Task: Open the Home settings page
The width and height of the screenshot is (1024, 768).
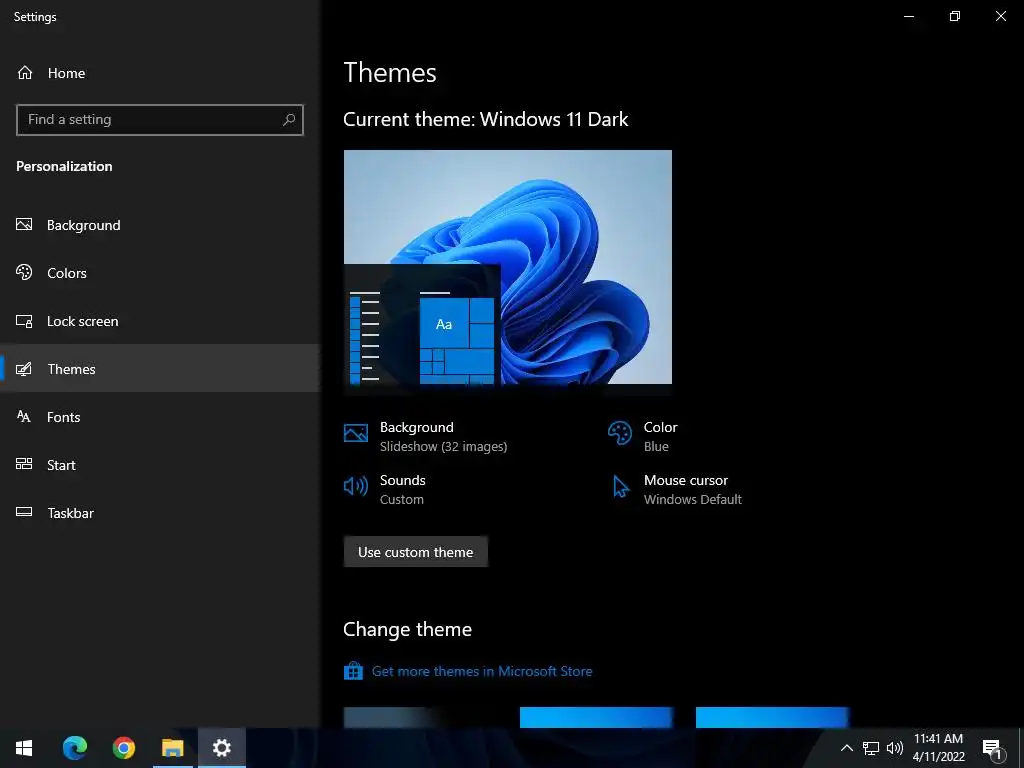Action: click(160, 73)
